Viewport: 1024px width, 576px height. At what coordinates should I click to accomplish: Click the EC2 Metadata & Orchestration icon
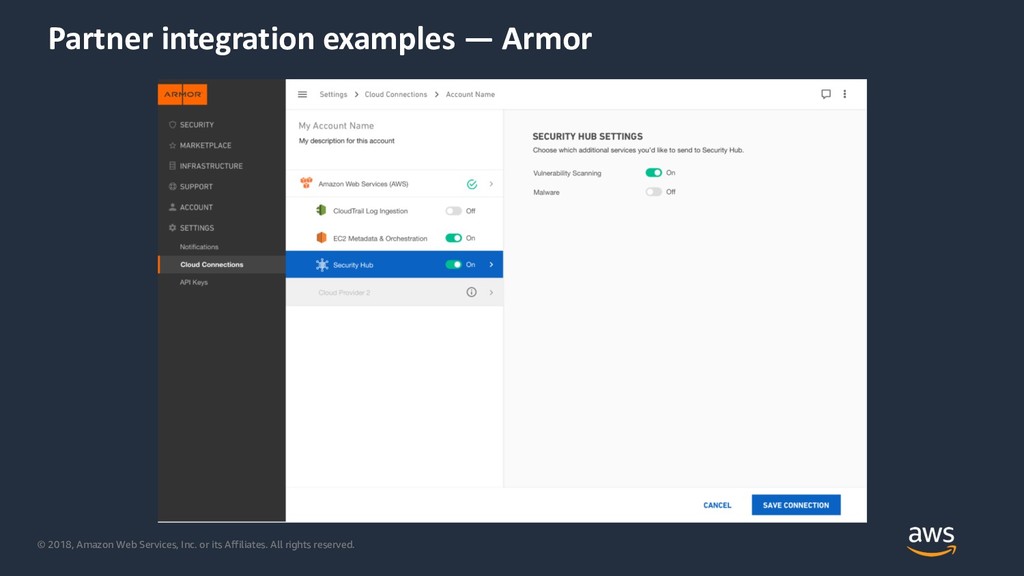pyautogui.click(x=321, y=238)
